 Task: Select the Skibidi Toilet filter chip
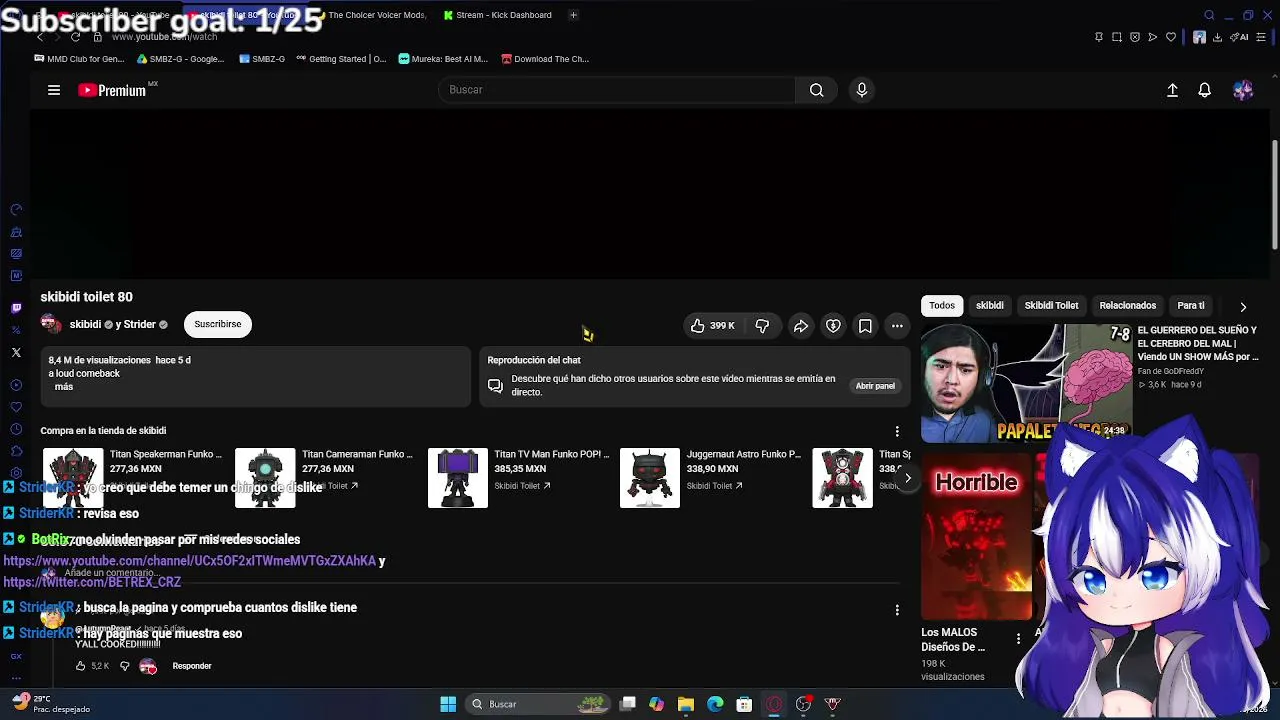click(1051, 306)
